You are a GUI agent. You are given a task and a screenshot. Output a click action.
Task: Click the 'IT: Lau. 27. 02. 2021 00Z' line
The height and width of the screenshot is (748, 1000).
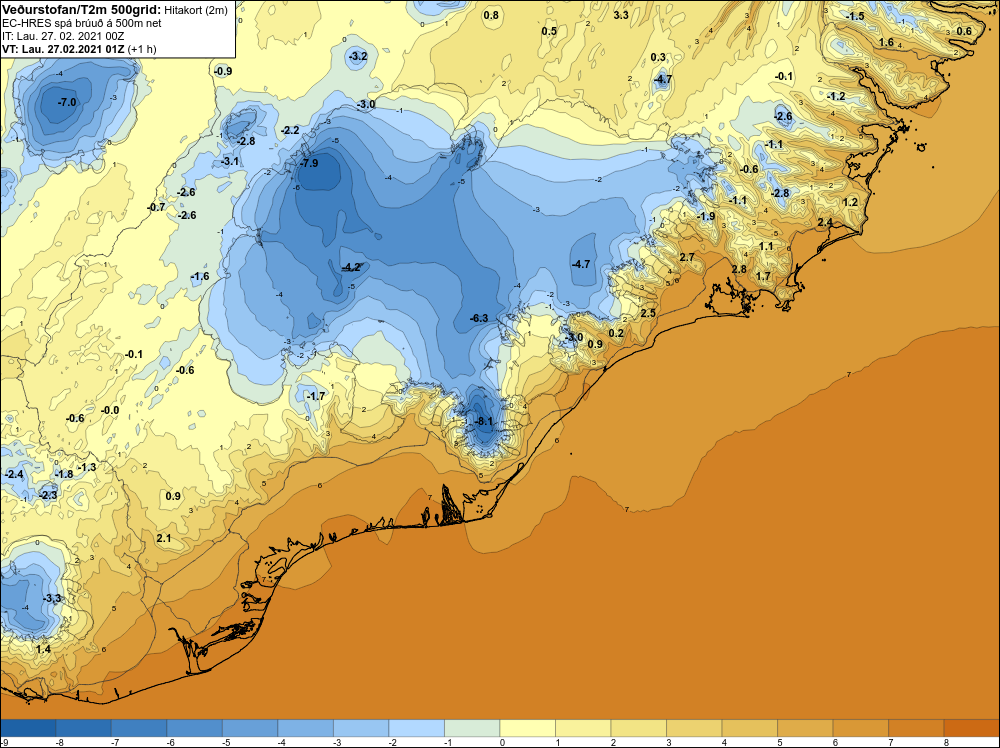[63, 36]
